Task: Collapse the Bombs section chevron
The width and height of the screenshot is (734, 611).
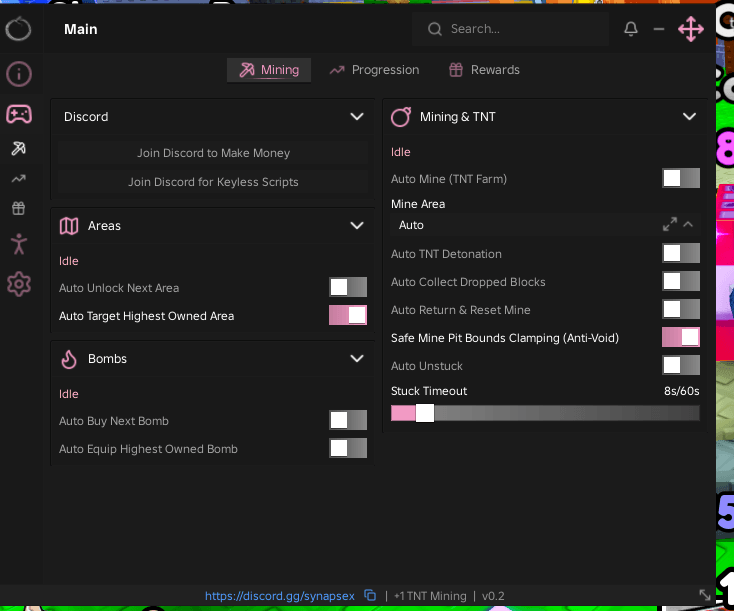Action: point(357,359)
